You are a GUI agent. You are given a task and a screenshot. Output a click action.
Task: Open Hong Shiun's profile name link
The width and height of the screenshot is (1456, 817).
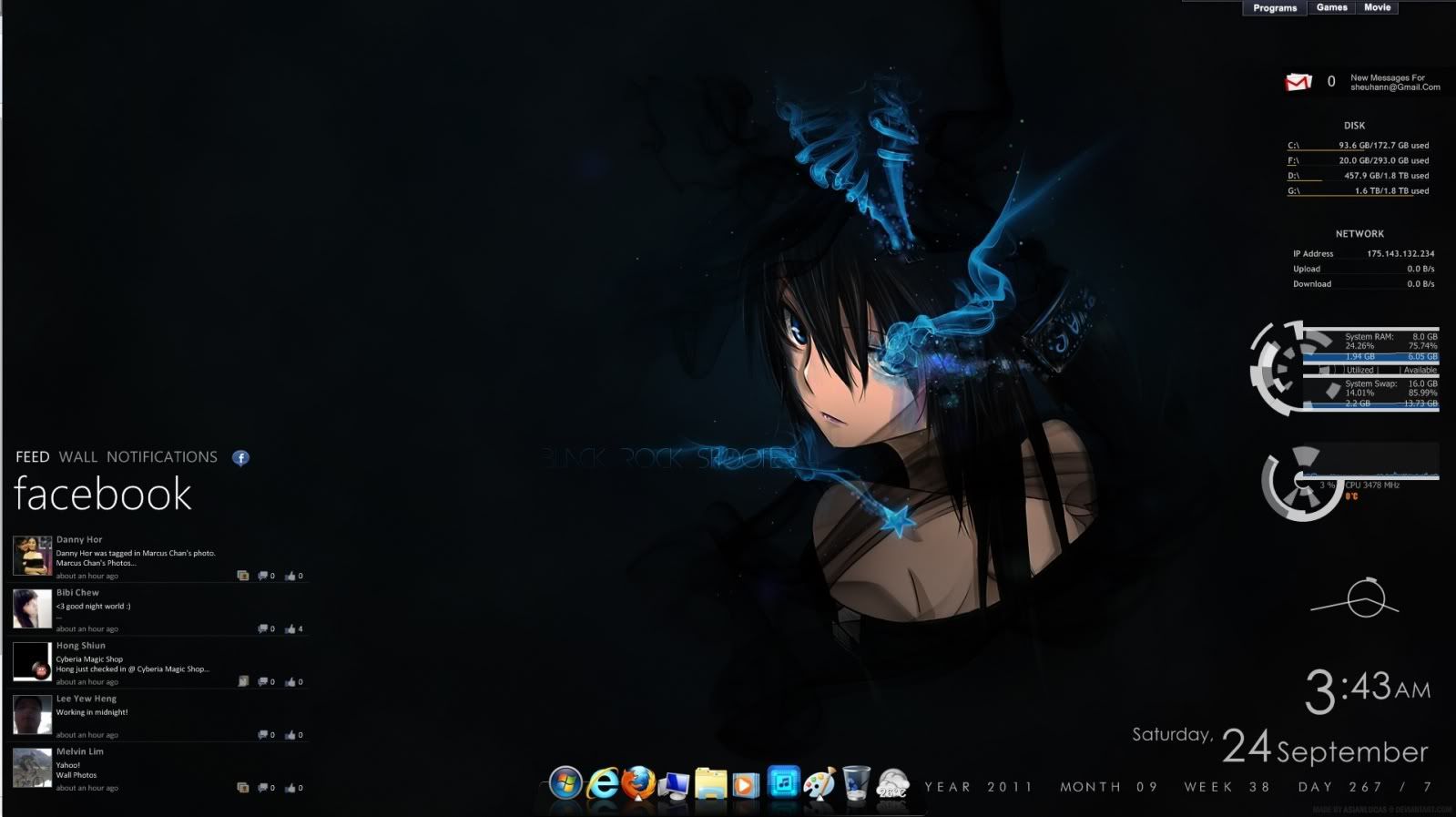[81, 645]
